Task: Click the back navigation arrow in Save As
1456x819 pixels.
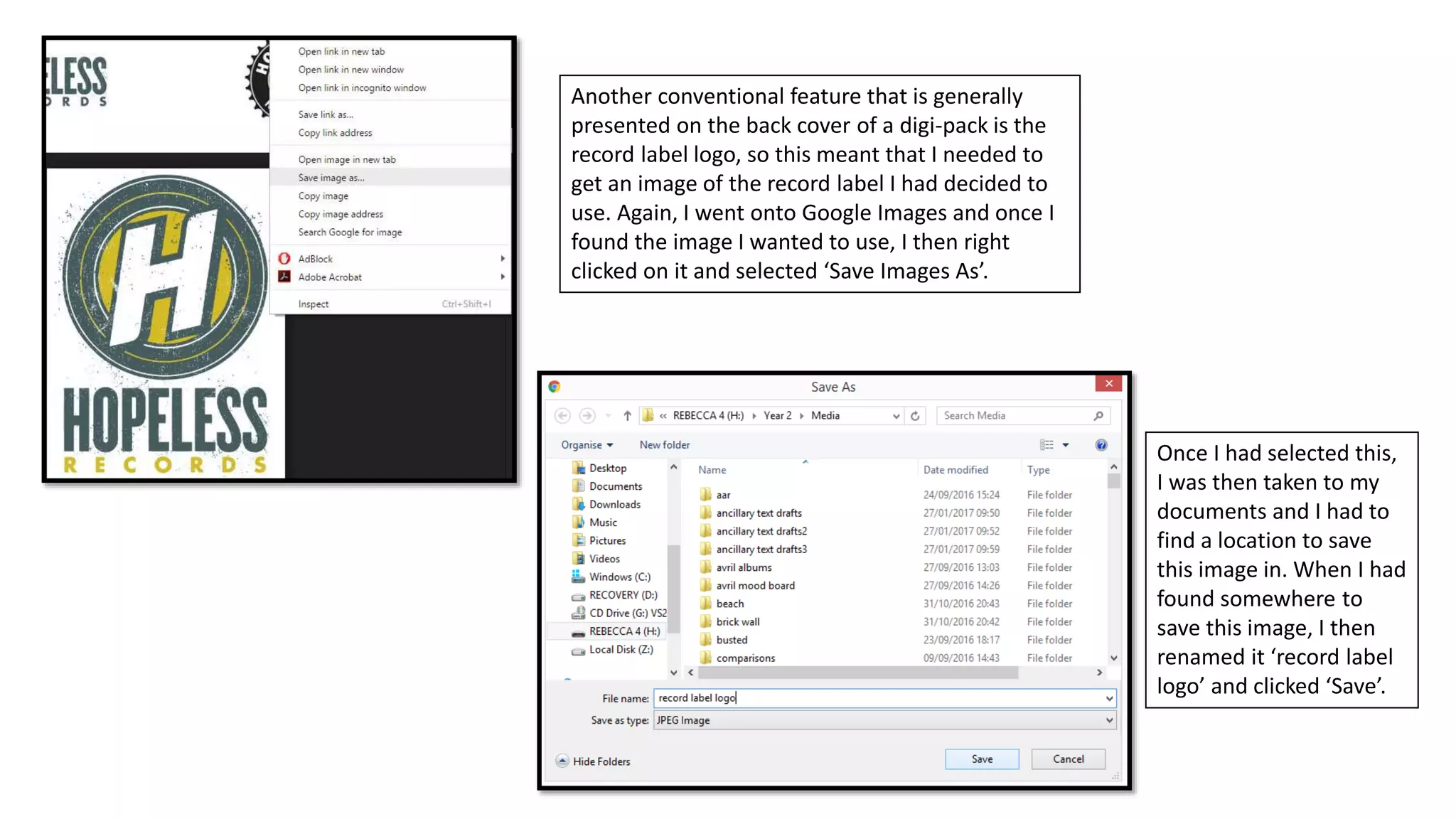Action: coord(562,416)
